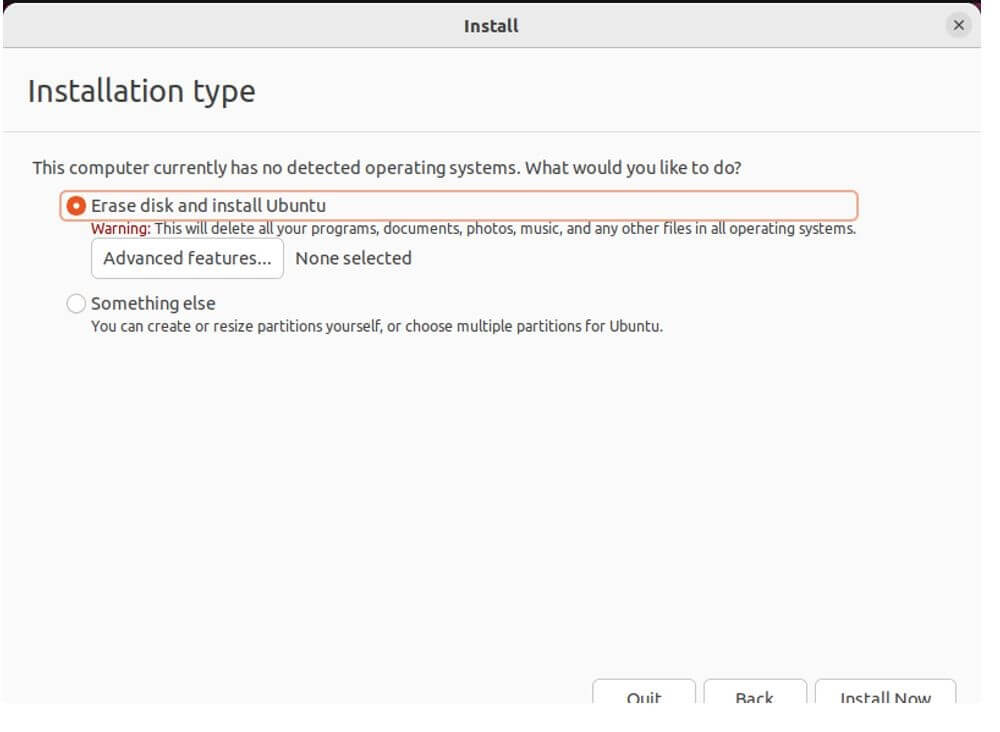The width and height of the screenshot is (1000, 732).
Task: Click the Something else option label
Action: (153, 303)
